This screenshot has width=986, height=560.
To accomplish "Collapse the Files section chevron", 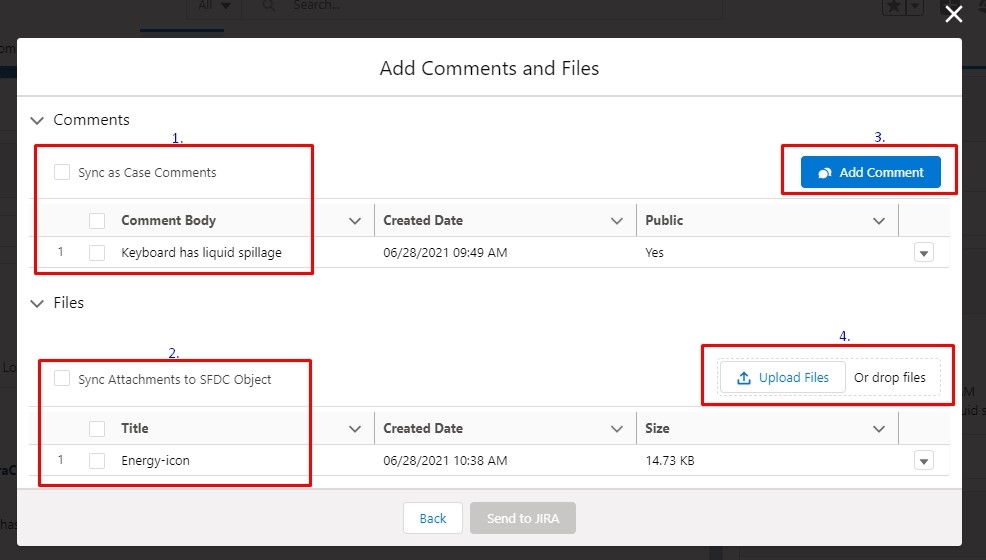I will pos(37,304).
